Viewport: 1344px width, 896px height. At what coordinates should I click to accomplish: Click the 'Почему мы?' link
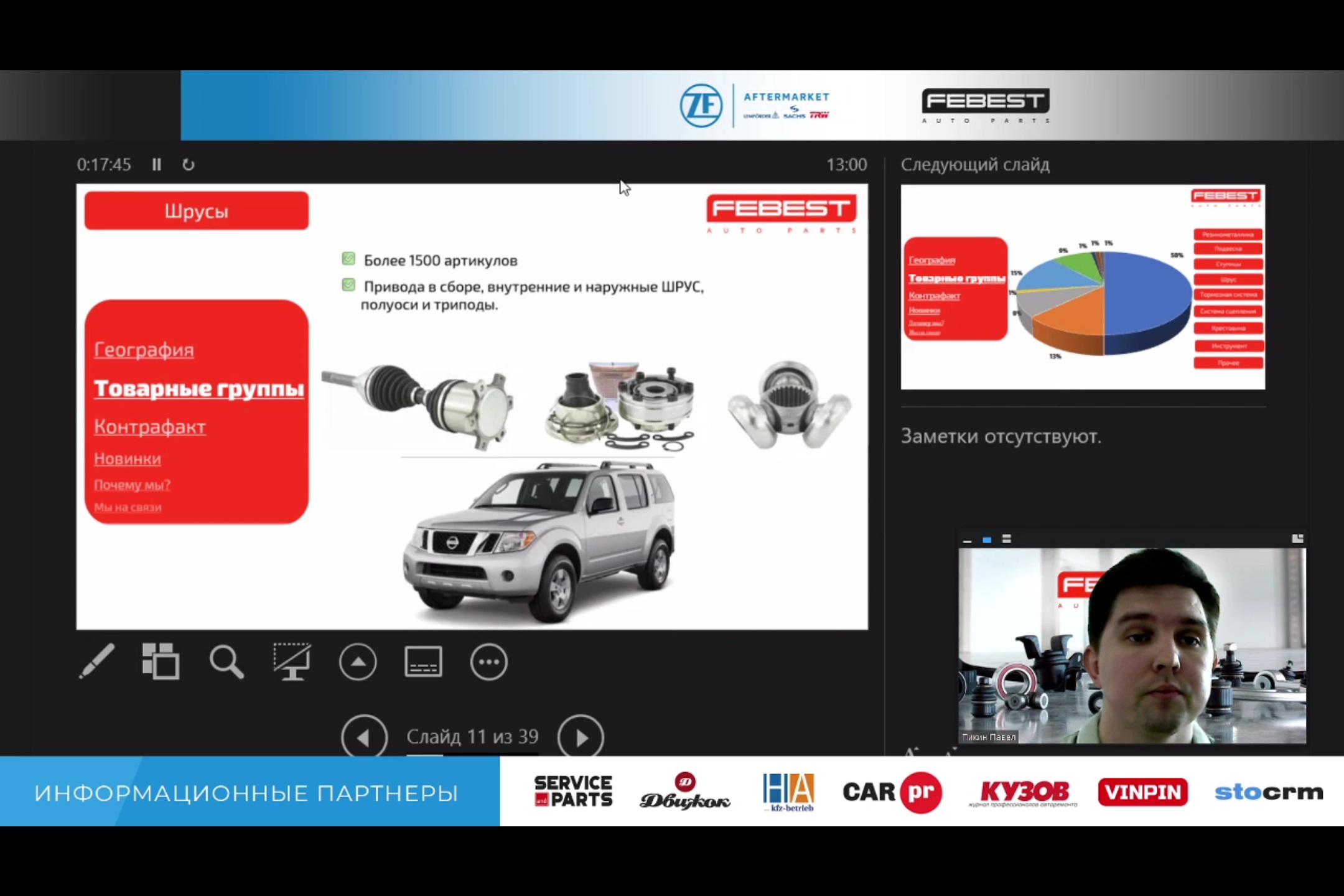(132, 485)
